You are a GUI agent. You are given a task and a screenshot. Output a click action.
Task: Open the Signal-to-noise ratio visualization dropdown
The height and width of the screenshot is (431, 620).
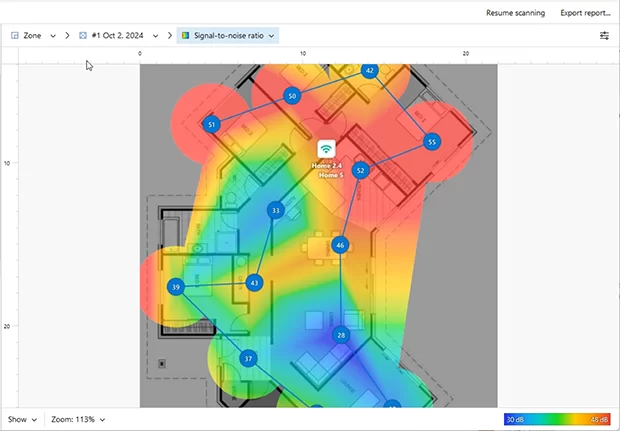click(228, 36)
